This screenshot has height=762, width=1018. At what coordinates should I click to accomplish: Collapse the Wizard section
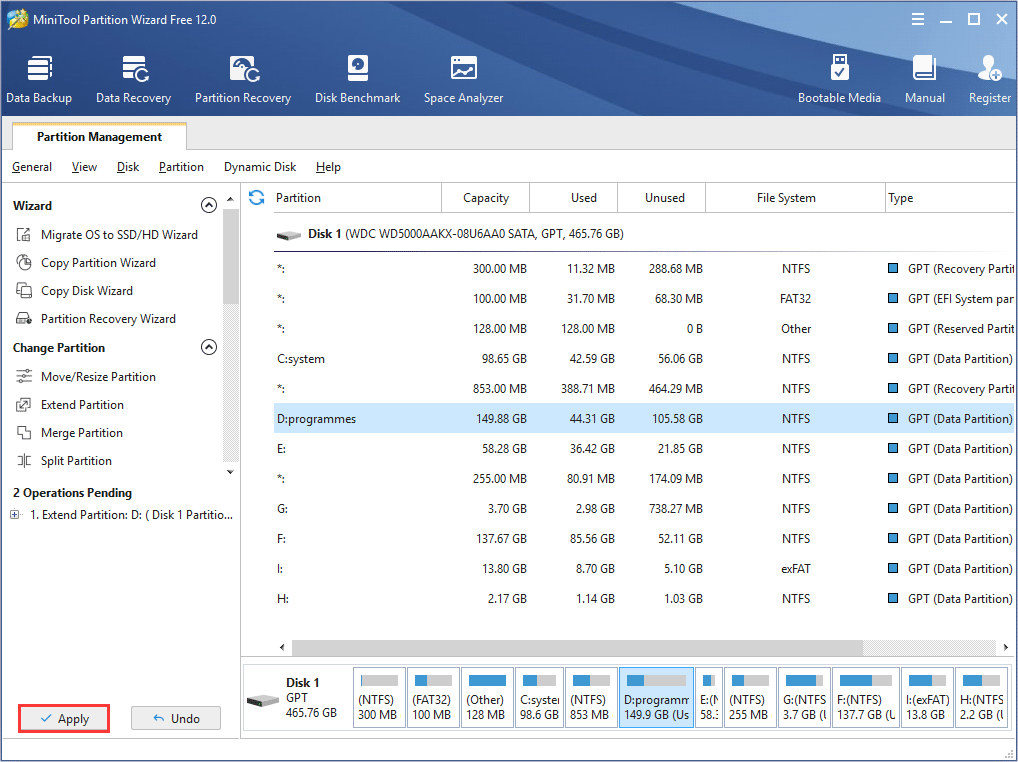click(208, 205)
